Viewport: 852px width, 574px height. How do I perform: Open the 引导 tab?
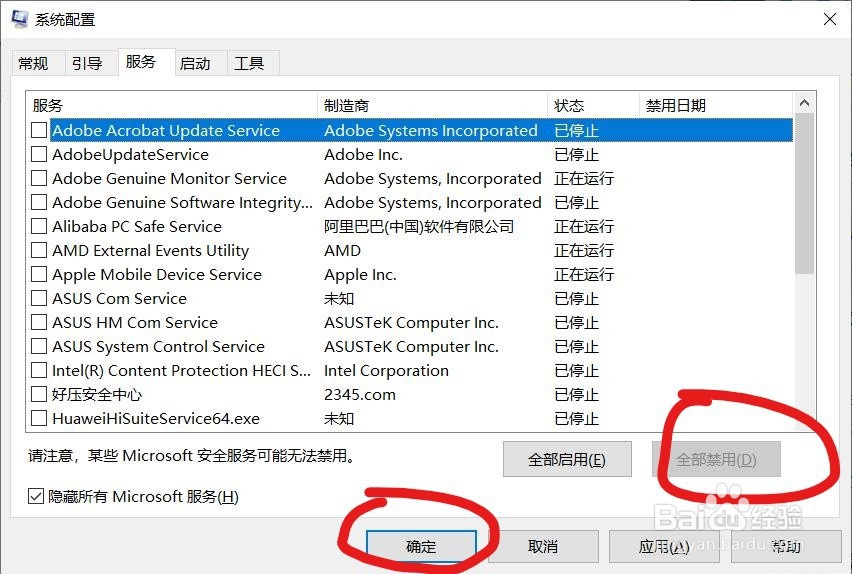[87, 63]
